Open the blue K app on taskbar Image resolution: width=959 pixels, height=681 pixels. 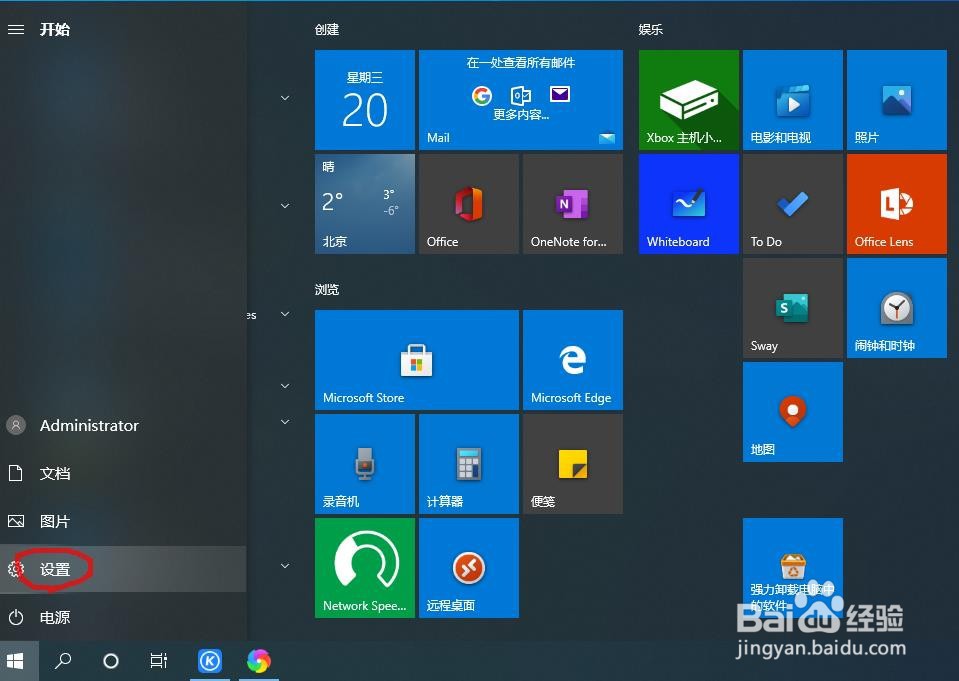(210, 661)
